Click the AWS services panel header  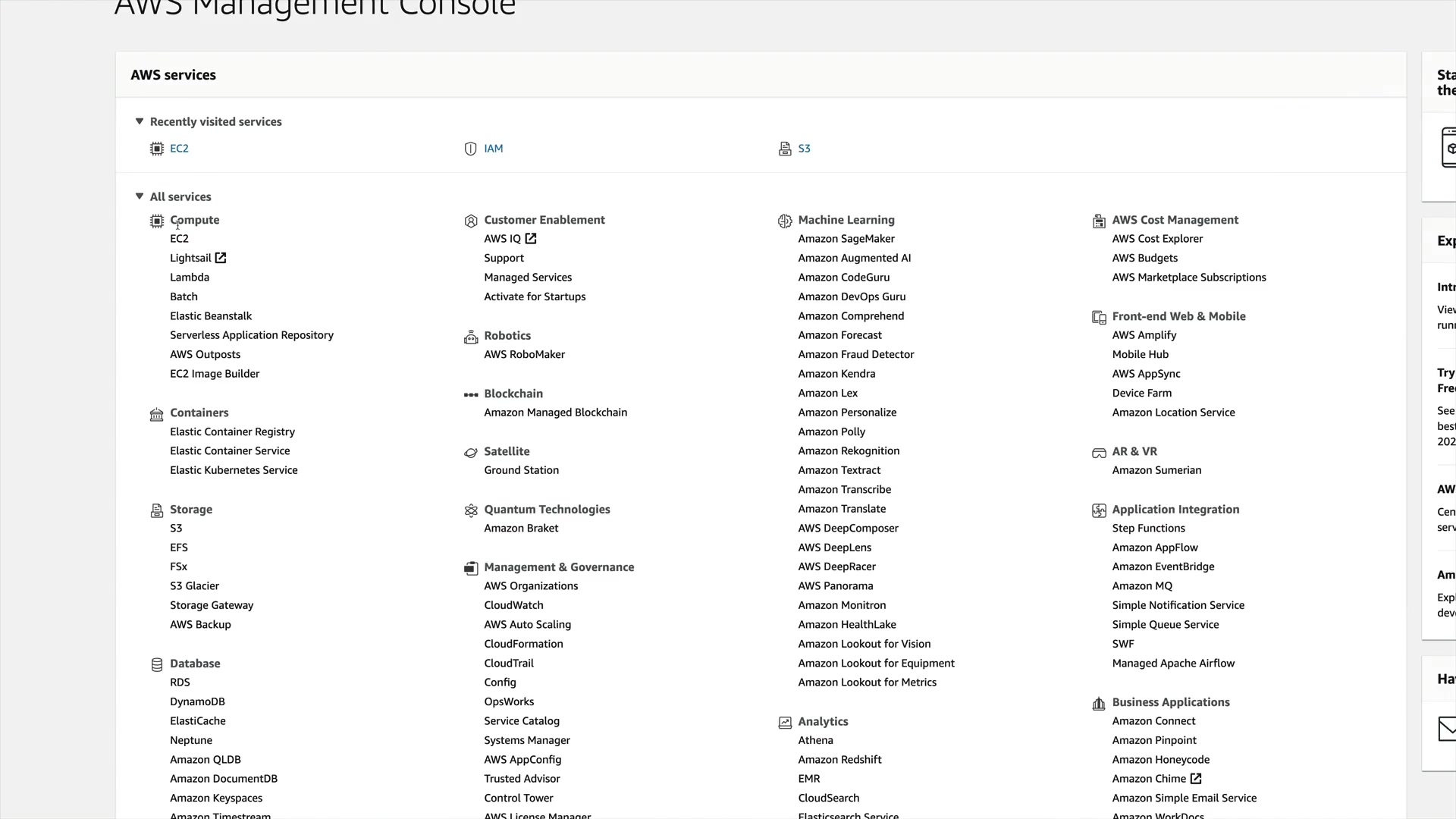(x=173, y=75)
